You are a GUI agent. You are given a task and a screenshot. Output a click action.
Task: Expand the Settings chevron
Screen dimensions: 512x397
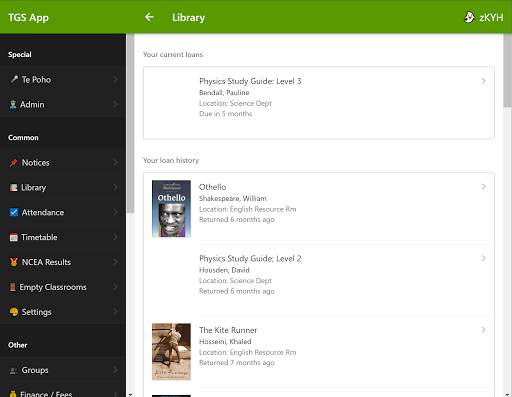(116, 312)
